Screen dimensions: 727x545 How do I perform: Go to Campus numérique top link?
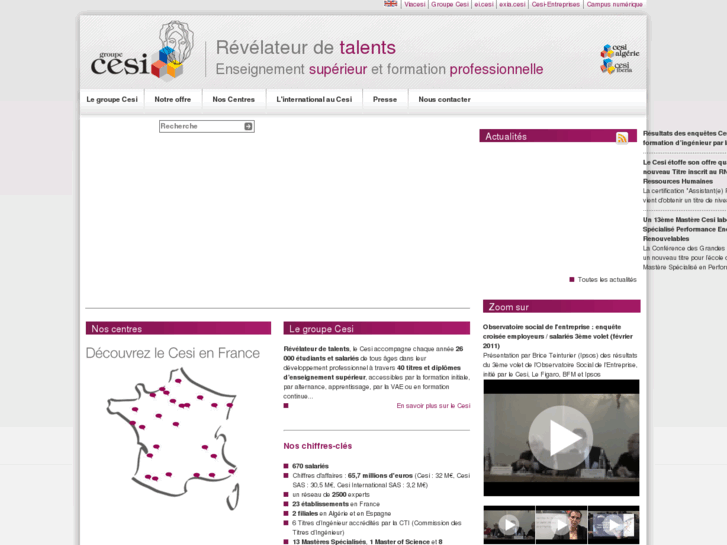pyautogui.click(x=614, y=4)
